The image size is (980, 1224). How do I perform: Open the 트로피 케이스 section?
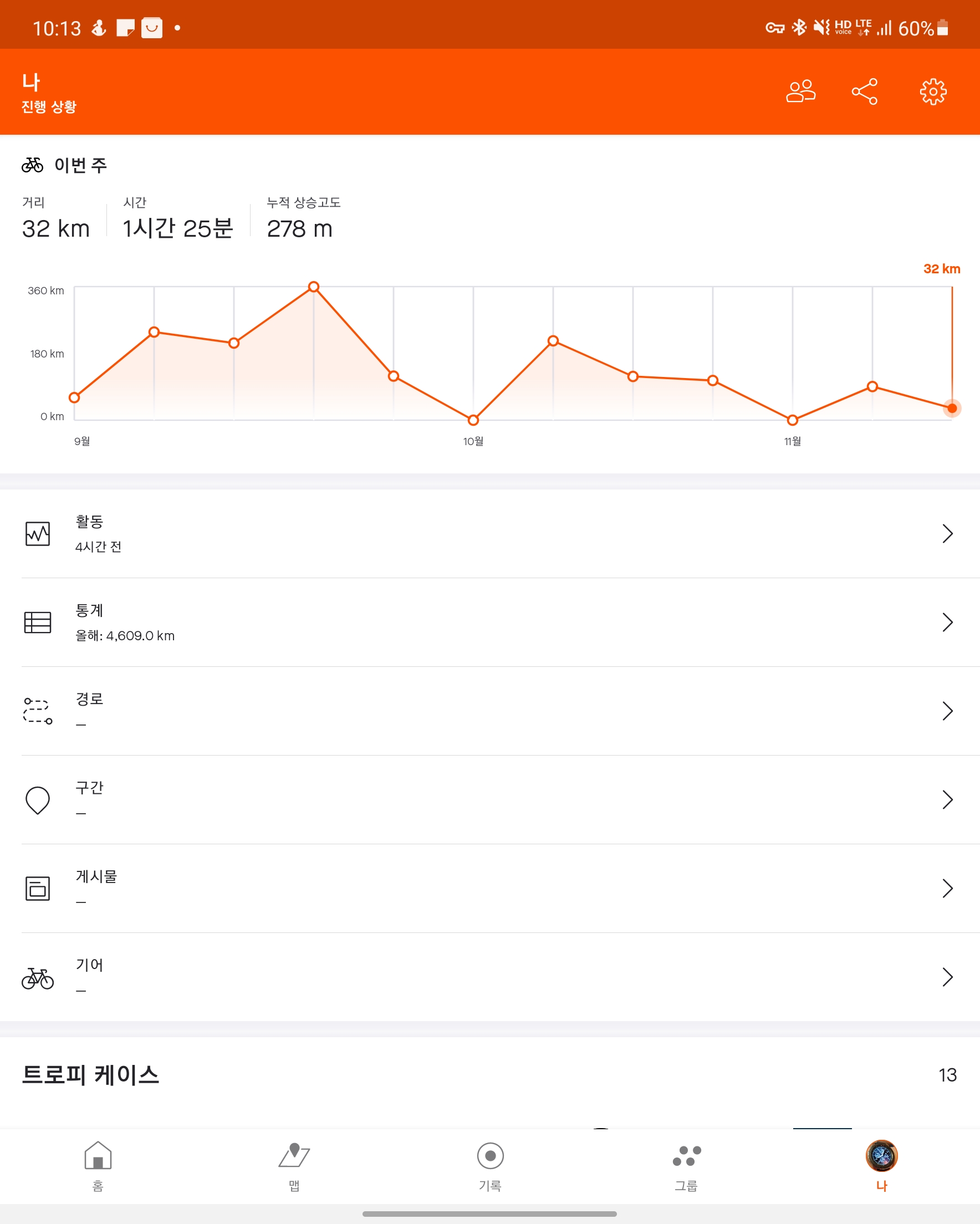pyautogui.click(x=91, y=1075)
